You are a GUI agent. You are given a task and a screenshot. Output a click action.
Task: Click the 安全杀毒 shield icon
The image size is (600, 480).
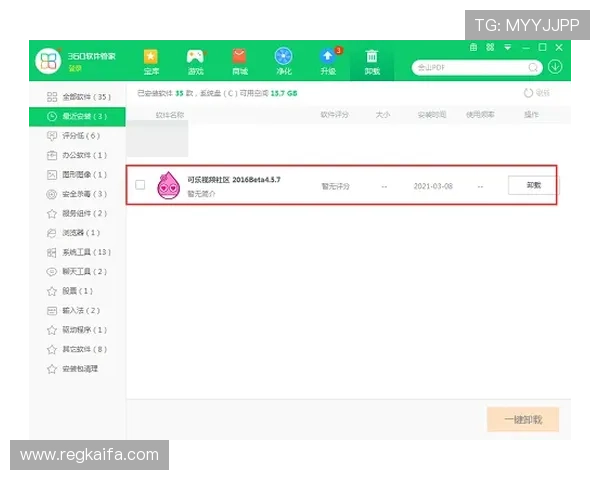coord(52,194)
